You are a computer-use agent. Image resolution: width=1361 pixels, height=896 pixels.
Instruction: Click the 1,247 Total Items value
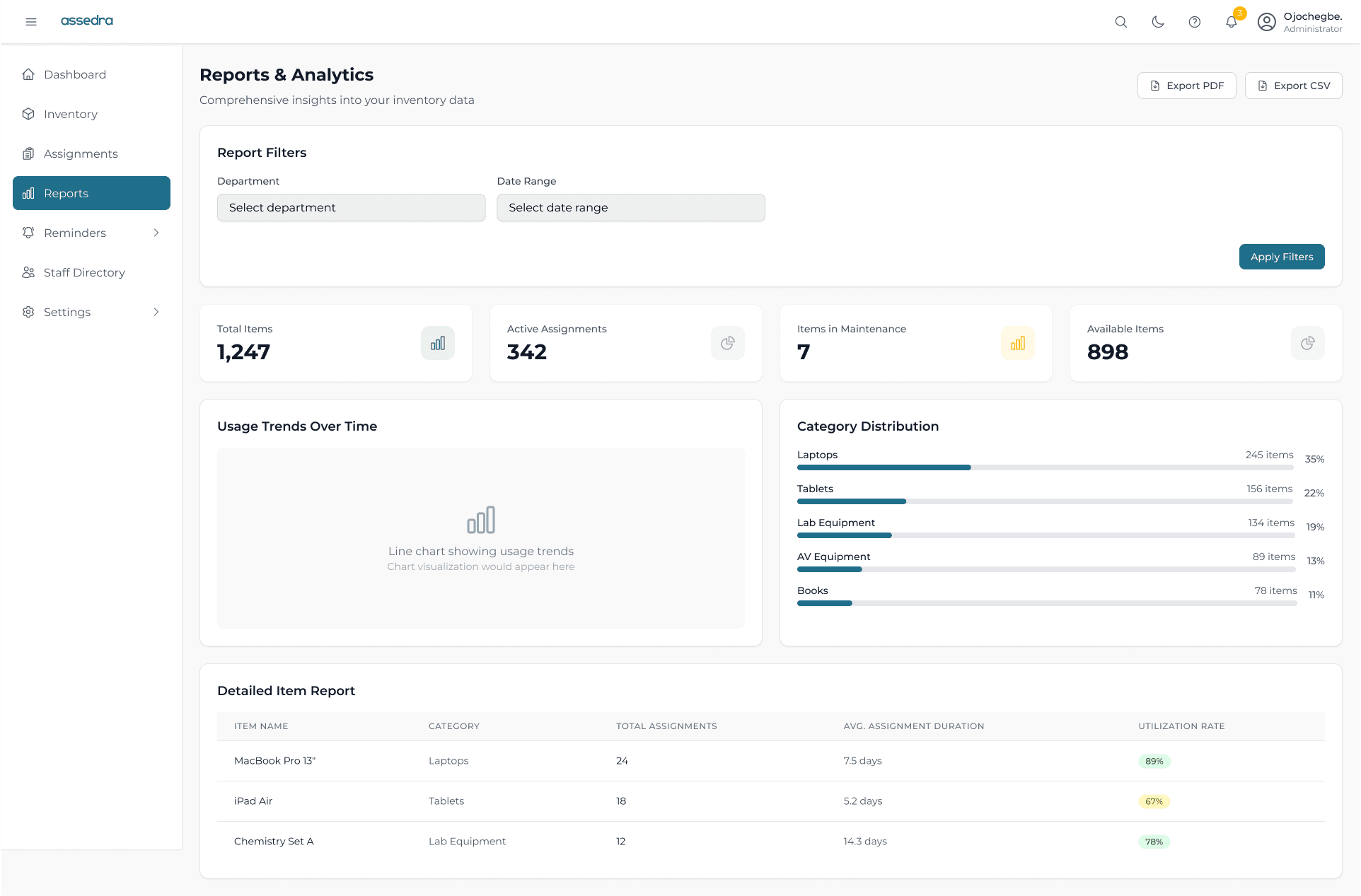coord(243,352)
